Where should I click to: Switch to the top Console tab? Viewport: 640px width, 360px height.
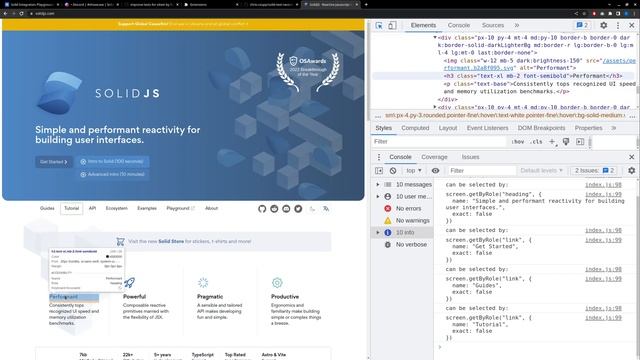459,25
